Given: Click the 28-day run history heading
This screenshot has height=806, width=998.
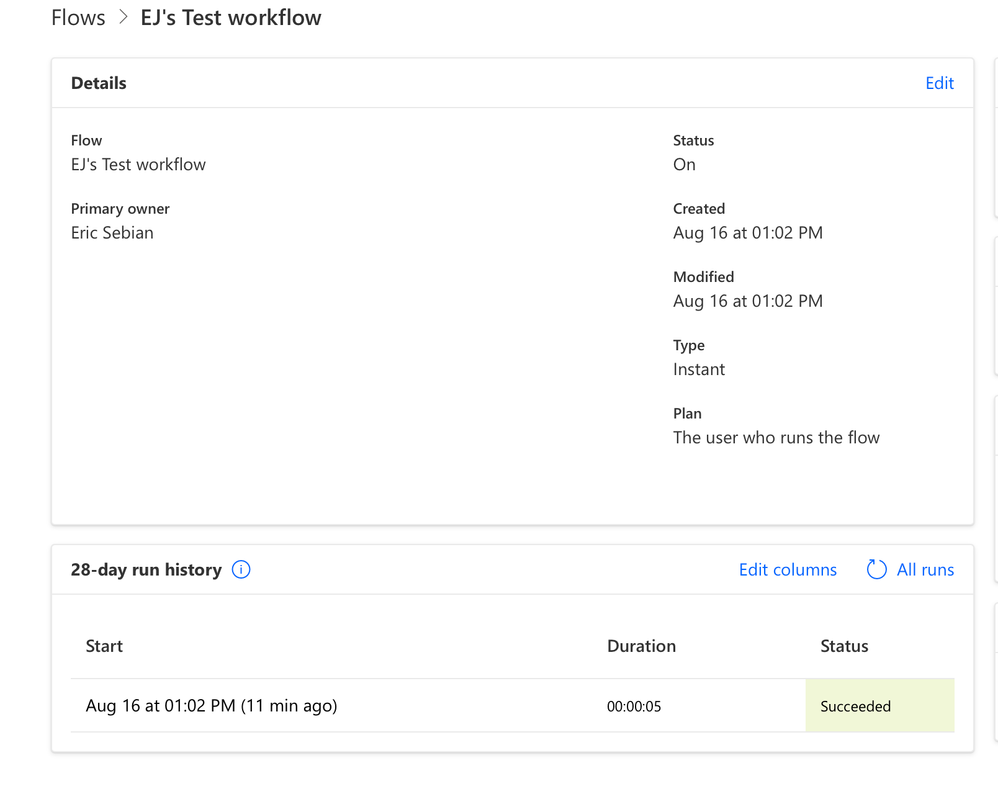Looking at the screenshot, I should coord(146,569).
